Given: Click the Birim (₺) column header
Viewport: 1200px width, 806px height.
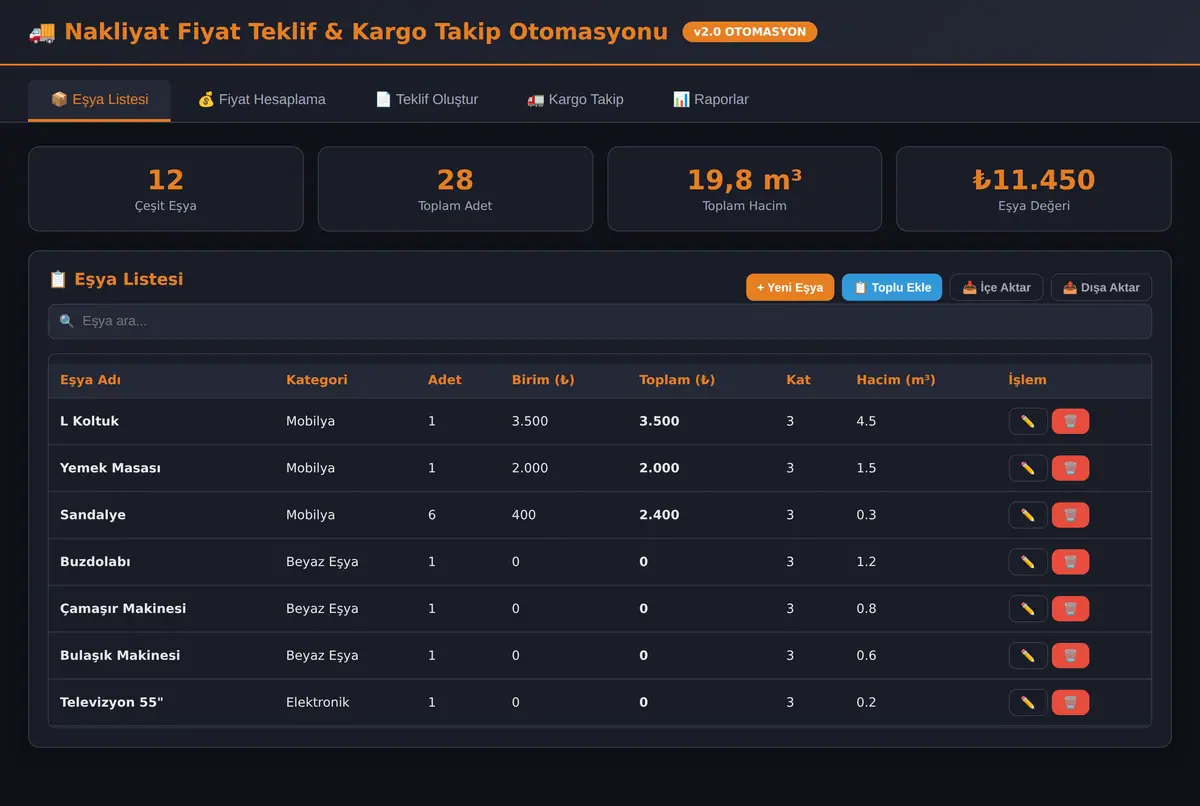Looking at the screenshot, I should [543, 380].
